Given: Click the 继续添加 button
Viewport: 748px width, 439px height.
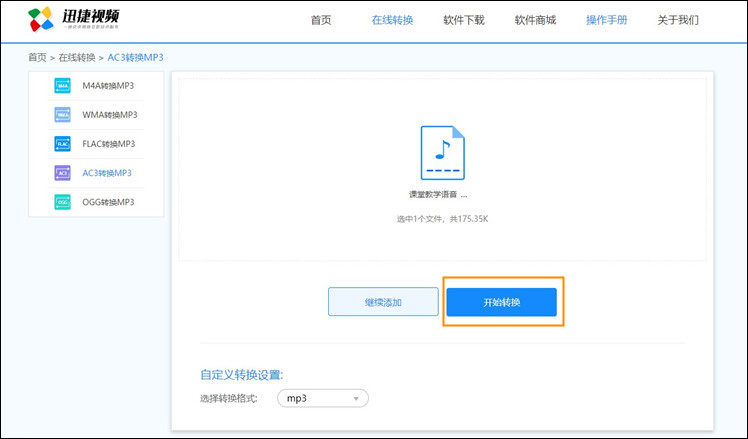Looking at the screenshot, I should point(383,302).
